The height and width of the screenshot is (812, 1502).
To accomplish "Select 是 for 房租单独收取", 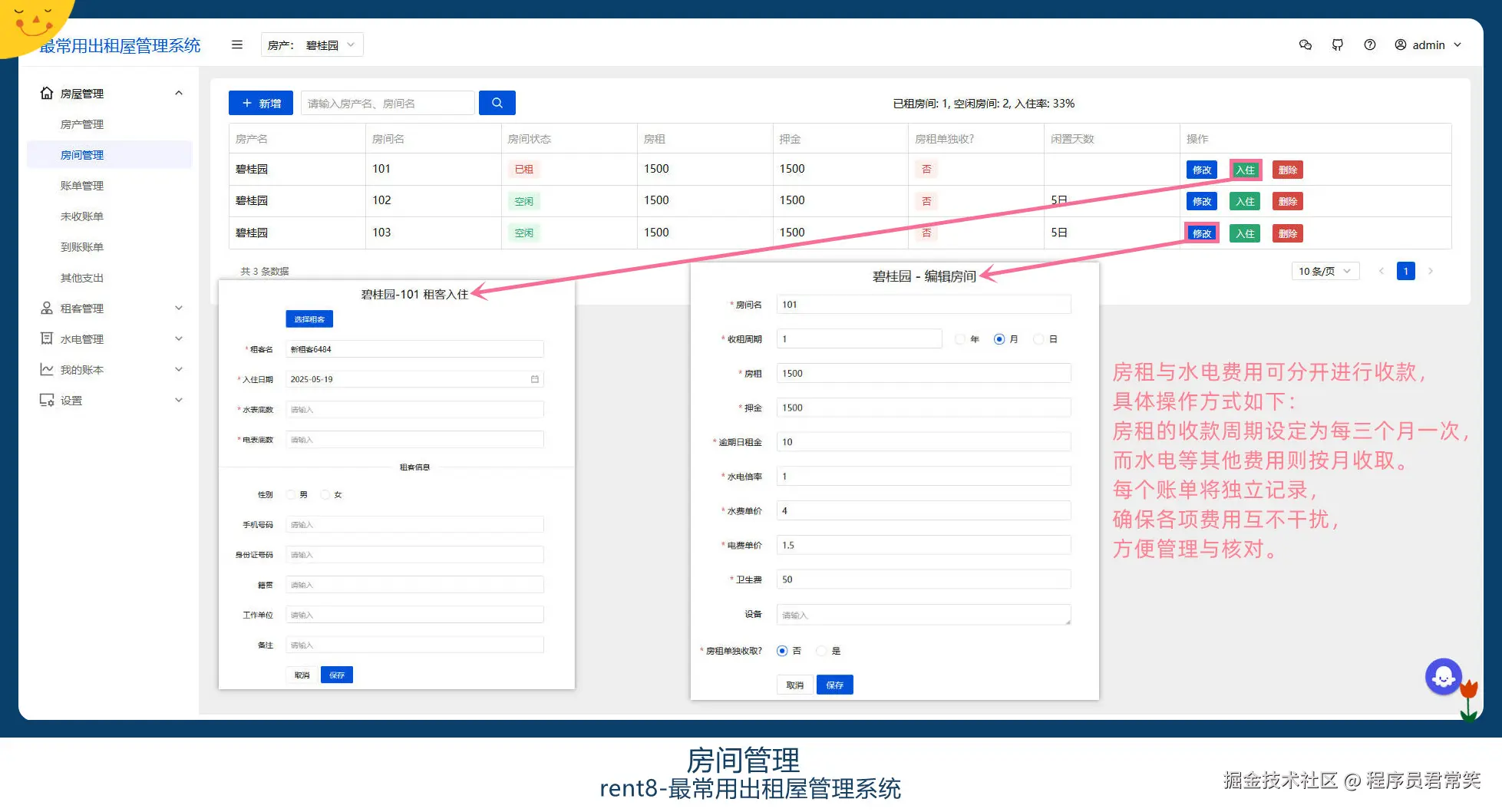I will pyautogui.click(x=821, y=650).
